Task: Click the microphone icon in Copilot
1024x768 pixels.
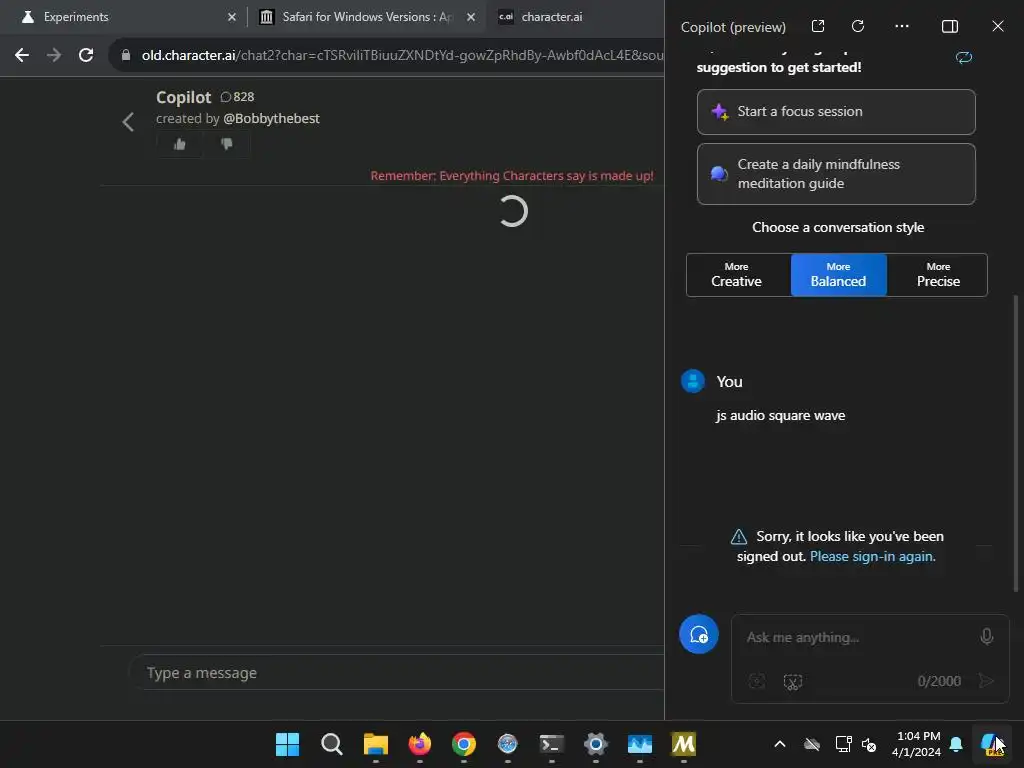Action: point(987,637)
